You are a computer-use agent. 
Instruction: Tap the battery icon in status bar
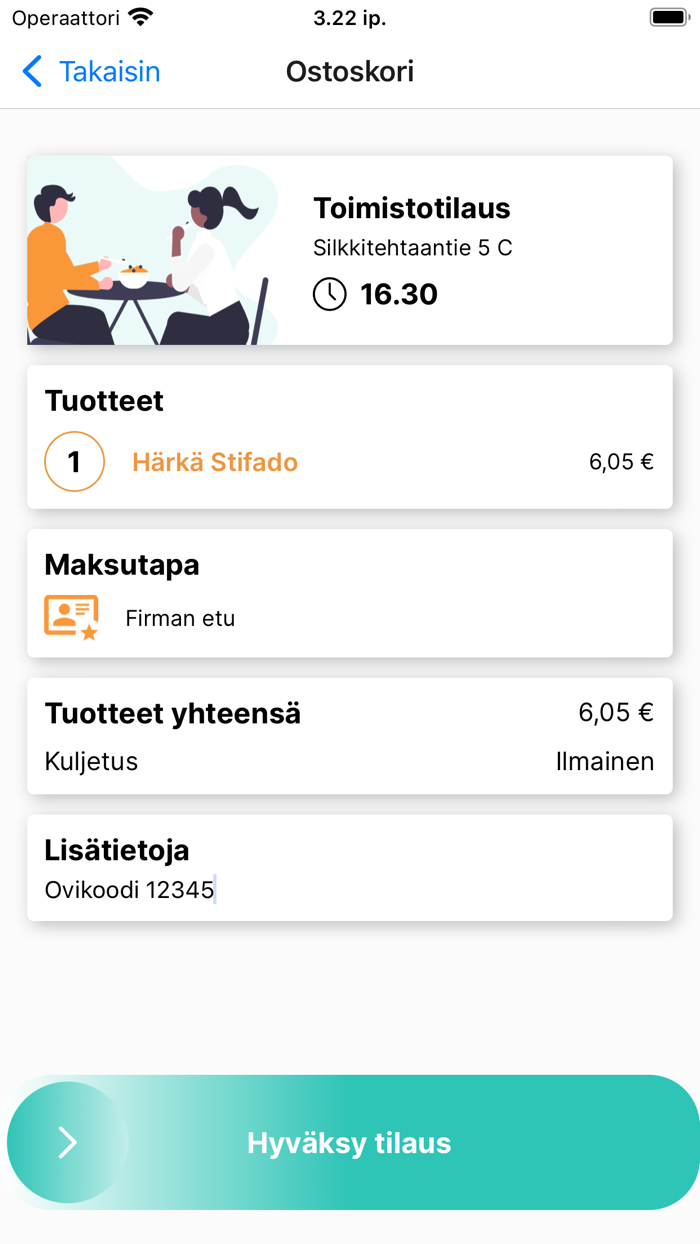click(668, 18)
